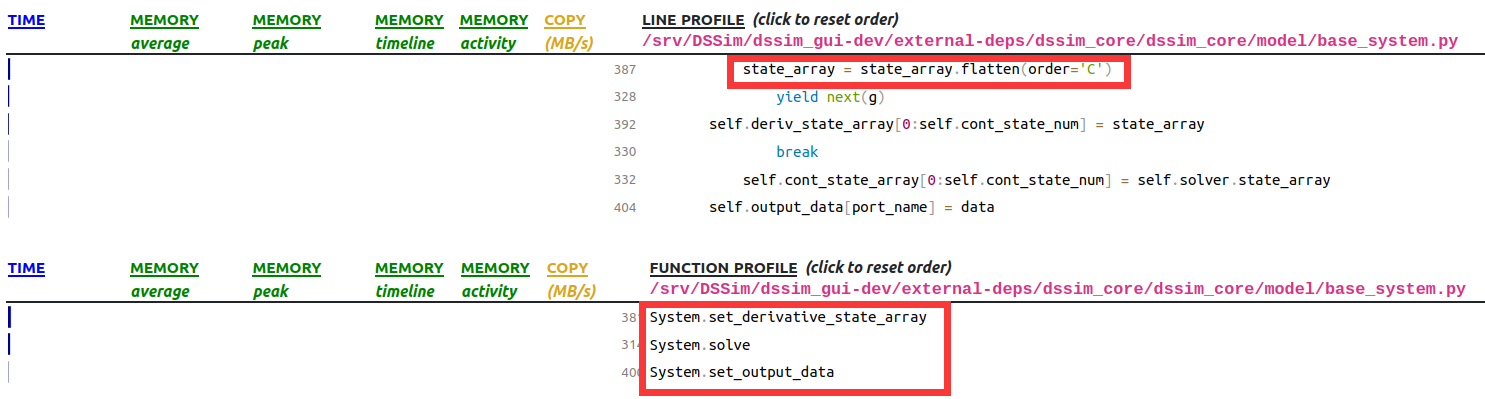
Task: Click MEMORY peak header in line profile table
Action: click(286, 31)
